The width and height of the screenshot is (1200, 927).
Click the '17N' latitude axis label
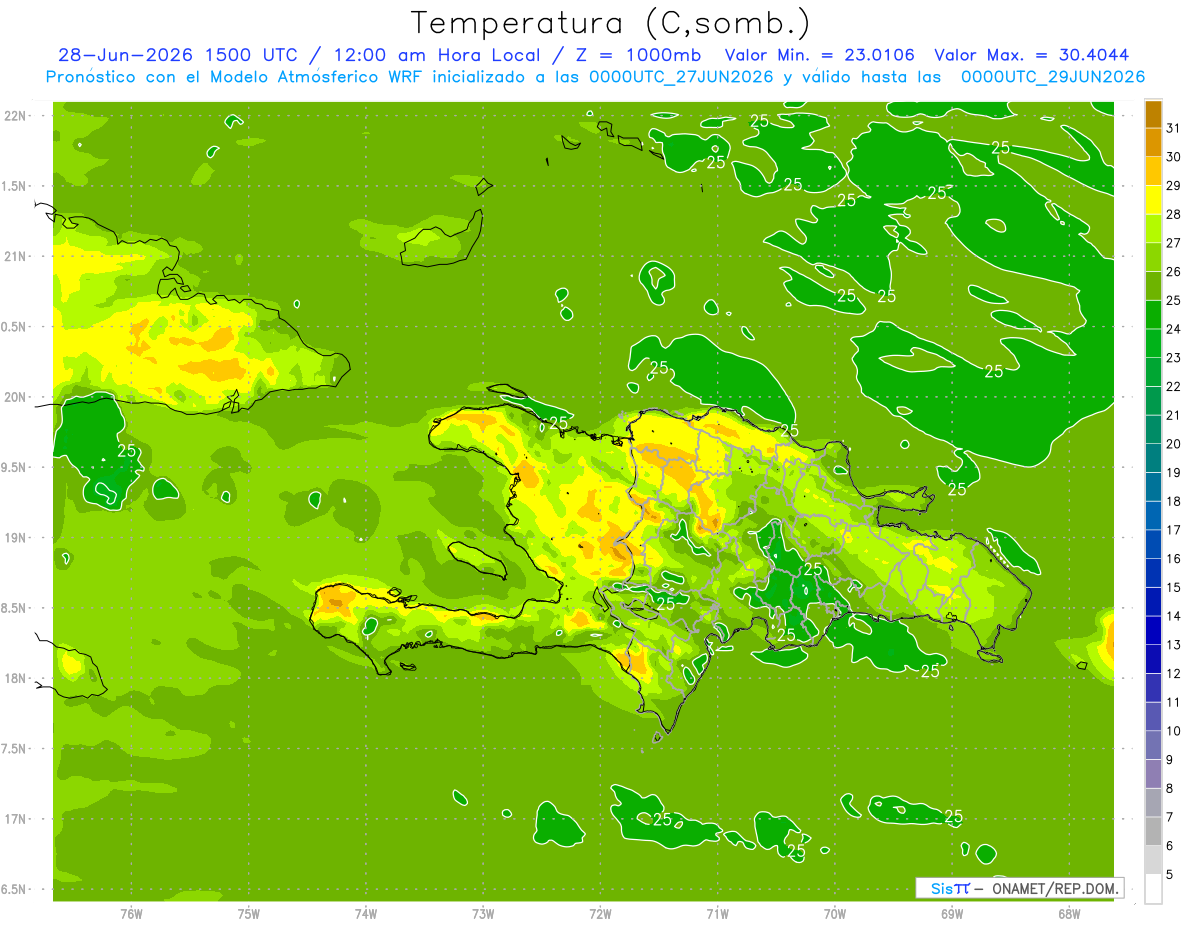[x=16, y=819]
